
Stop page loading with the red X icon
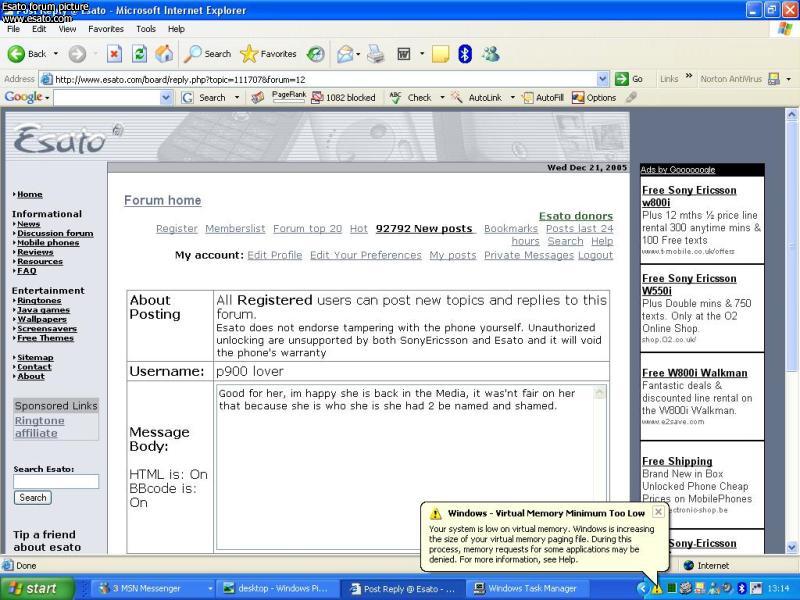click(114, 54)
